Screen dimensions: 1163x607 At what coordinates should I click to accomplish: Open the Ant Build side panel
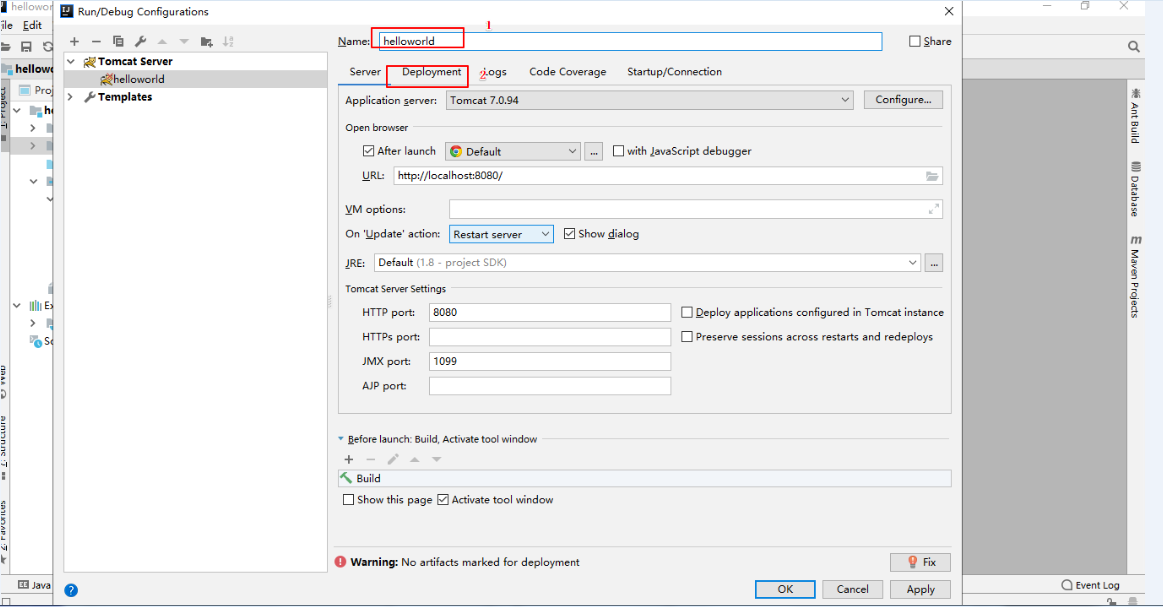click(x=1136, y=116)
